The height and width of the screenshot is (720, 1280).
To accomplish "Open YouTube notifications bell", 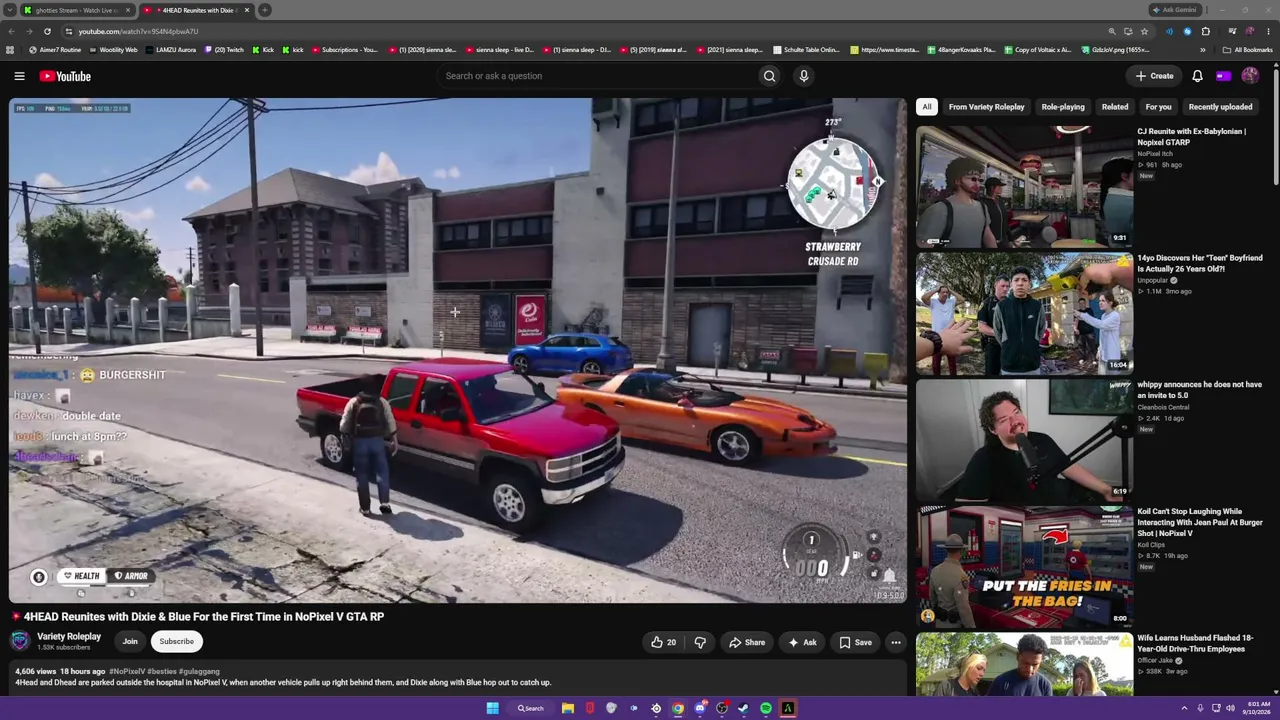I will (x=1197, y=76).
